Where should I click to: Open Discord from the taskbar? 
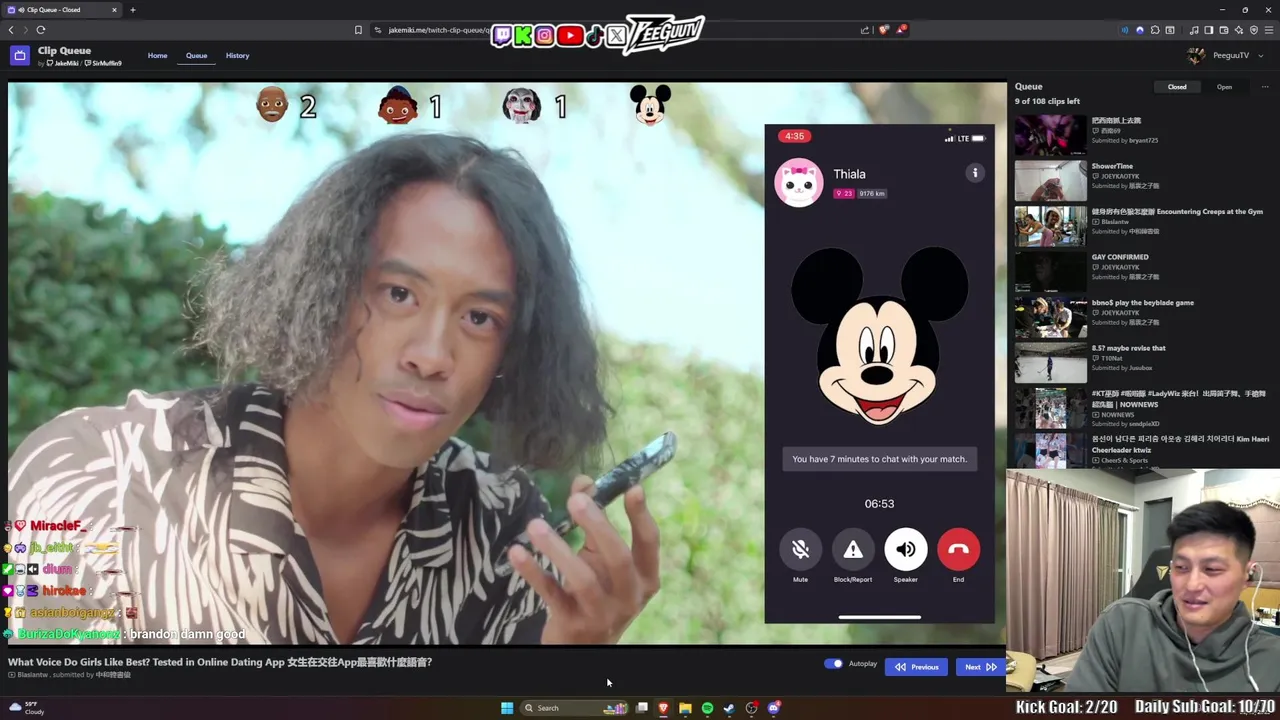[774, 708]
